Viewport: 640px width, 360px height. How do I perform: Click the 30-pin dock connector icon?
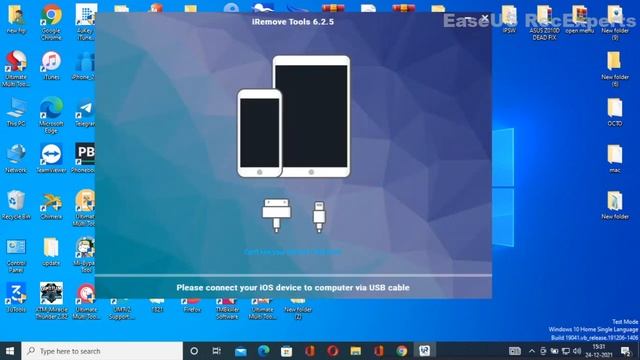(x=276, y=216)
